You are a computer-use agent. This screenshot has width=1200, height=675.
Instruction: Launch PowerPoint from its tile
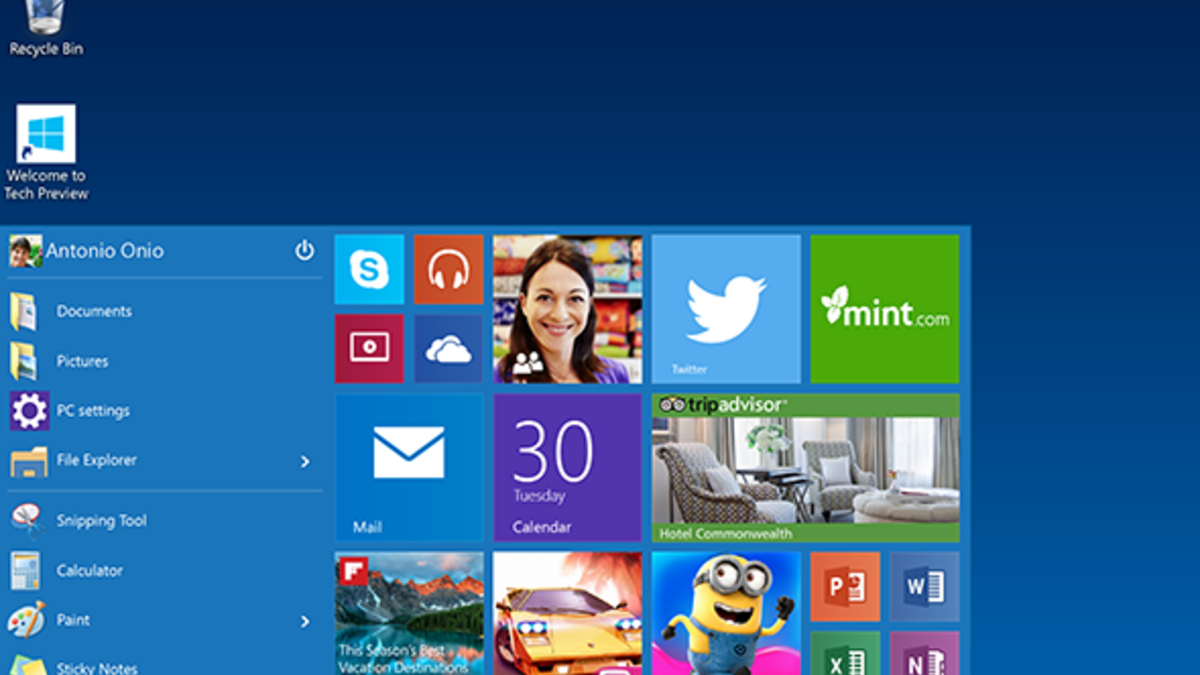(x=845, y=586)
